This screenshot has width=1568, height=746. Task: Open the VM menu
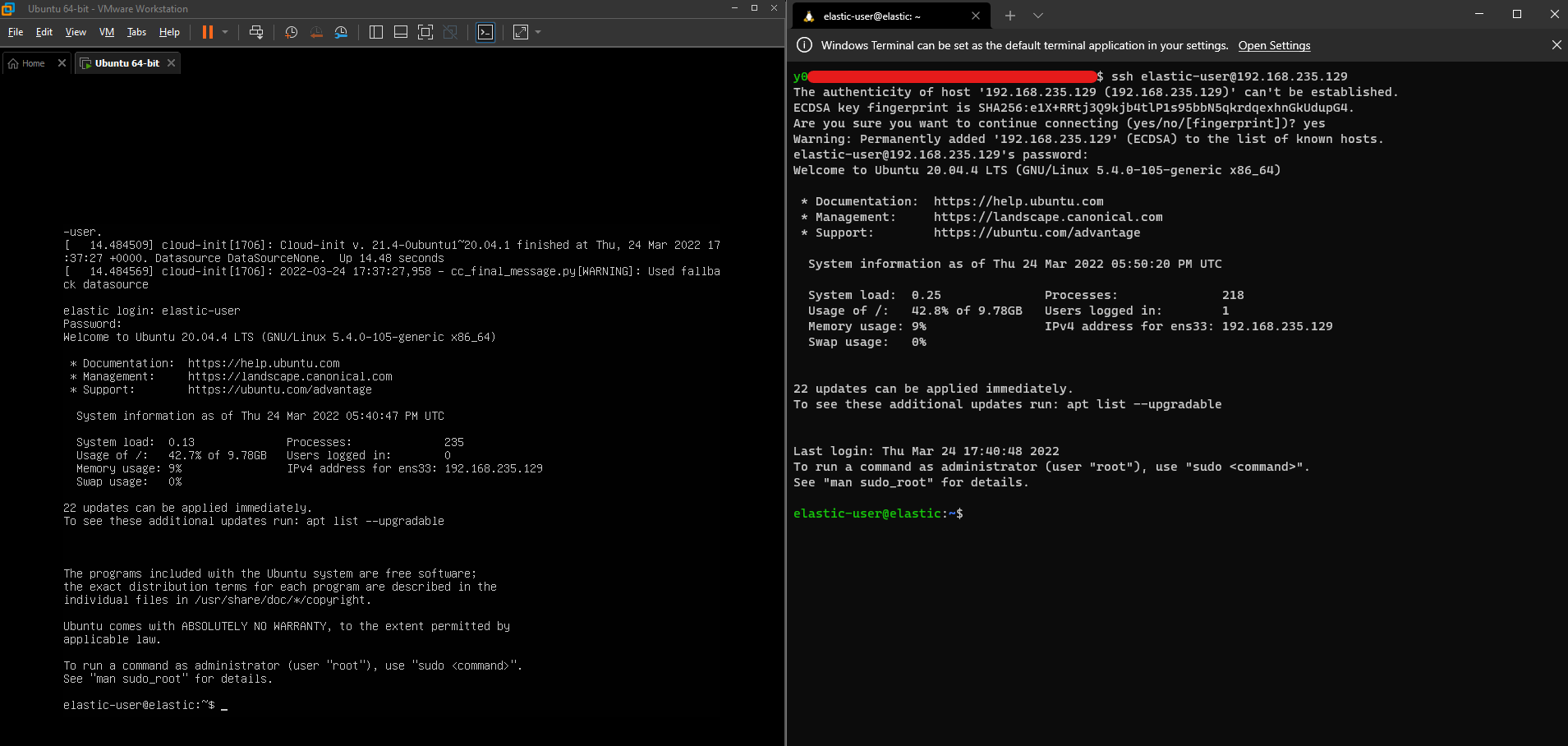click(x=107, y=32)
